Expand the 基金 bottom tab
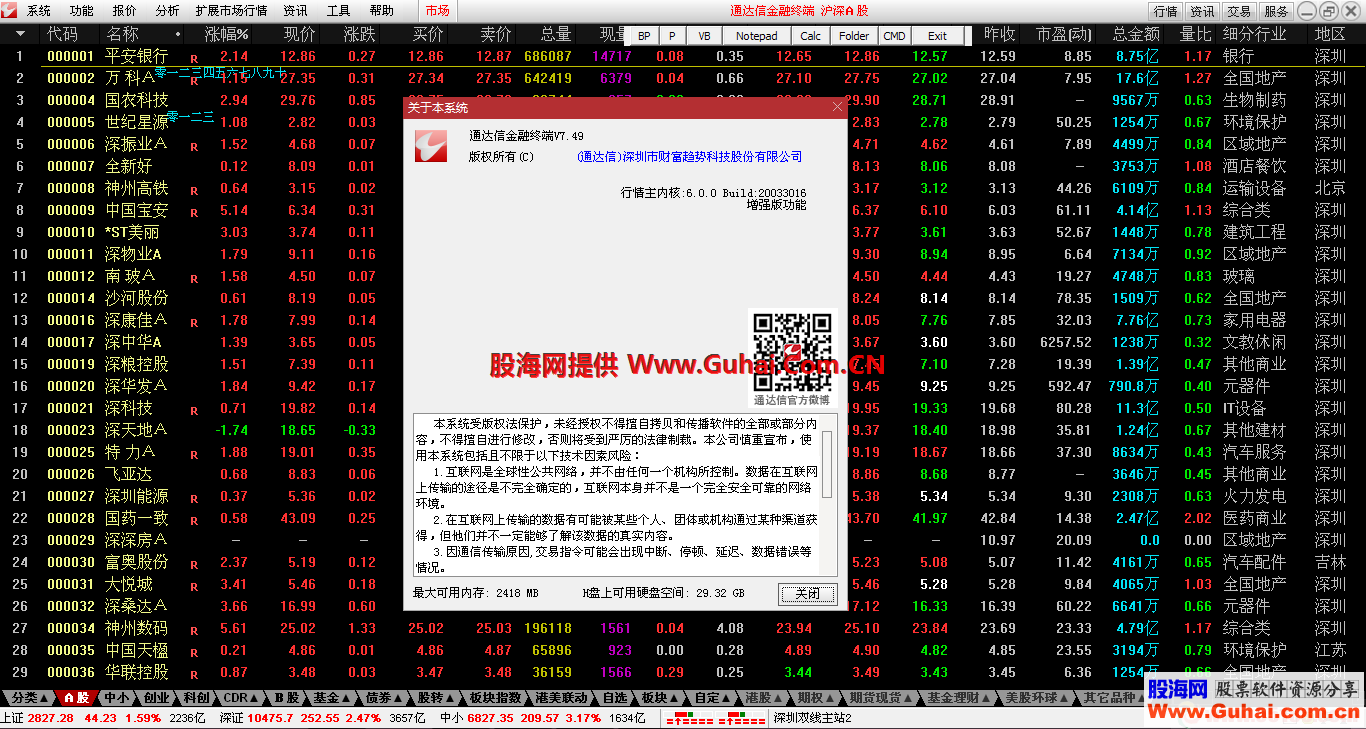This screenshot has height=729, width=1366. click(333, 698)
